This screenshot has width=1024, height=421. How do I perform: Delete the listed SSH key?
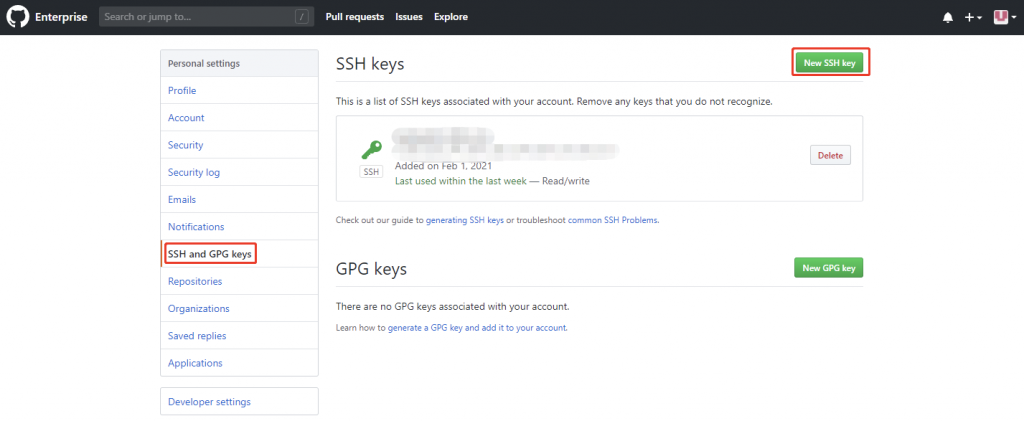pos(830,155)
